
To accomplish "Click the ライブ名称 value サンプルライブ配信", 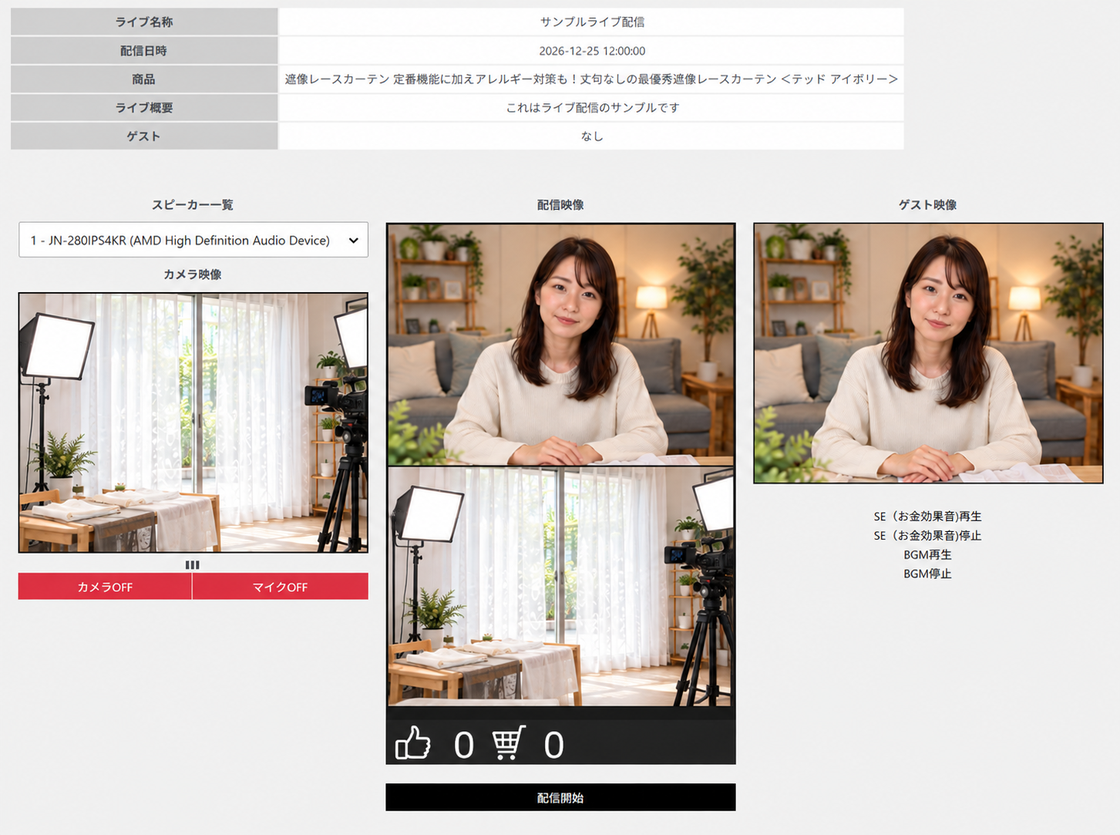I will click(592, 21).
